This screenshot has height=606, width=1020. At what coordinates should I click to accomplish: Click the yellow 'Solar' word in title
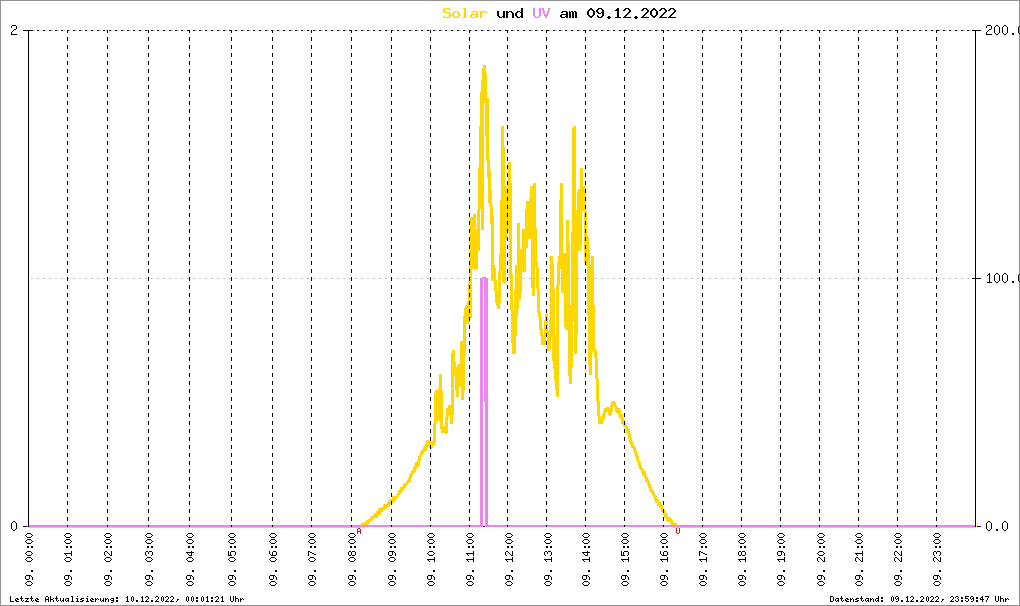click(464, 13)
